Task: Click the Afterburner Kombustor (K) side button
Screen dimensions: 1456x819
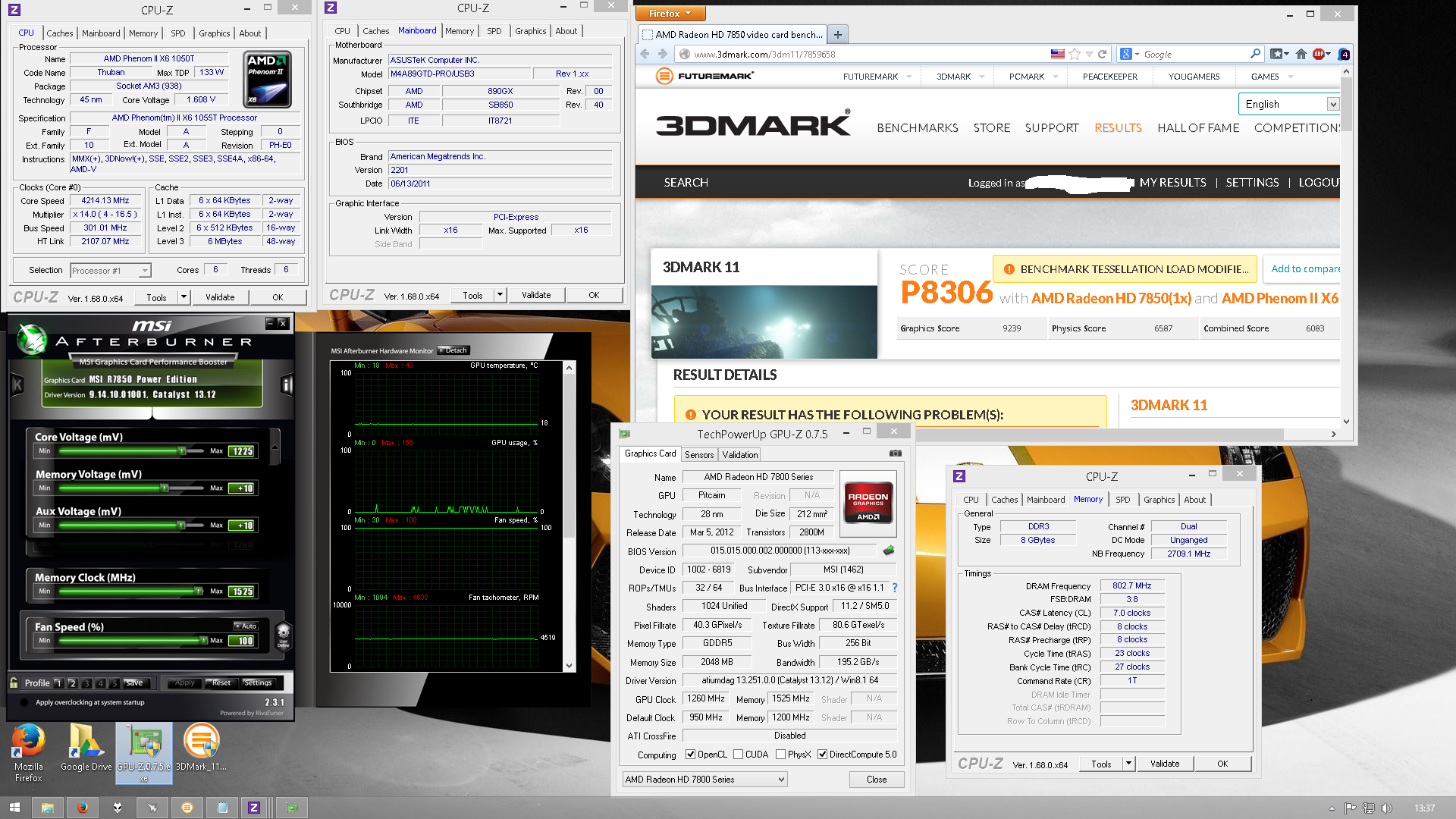Action: pos(18,384)
